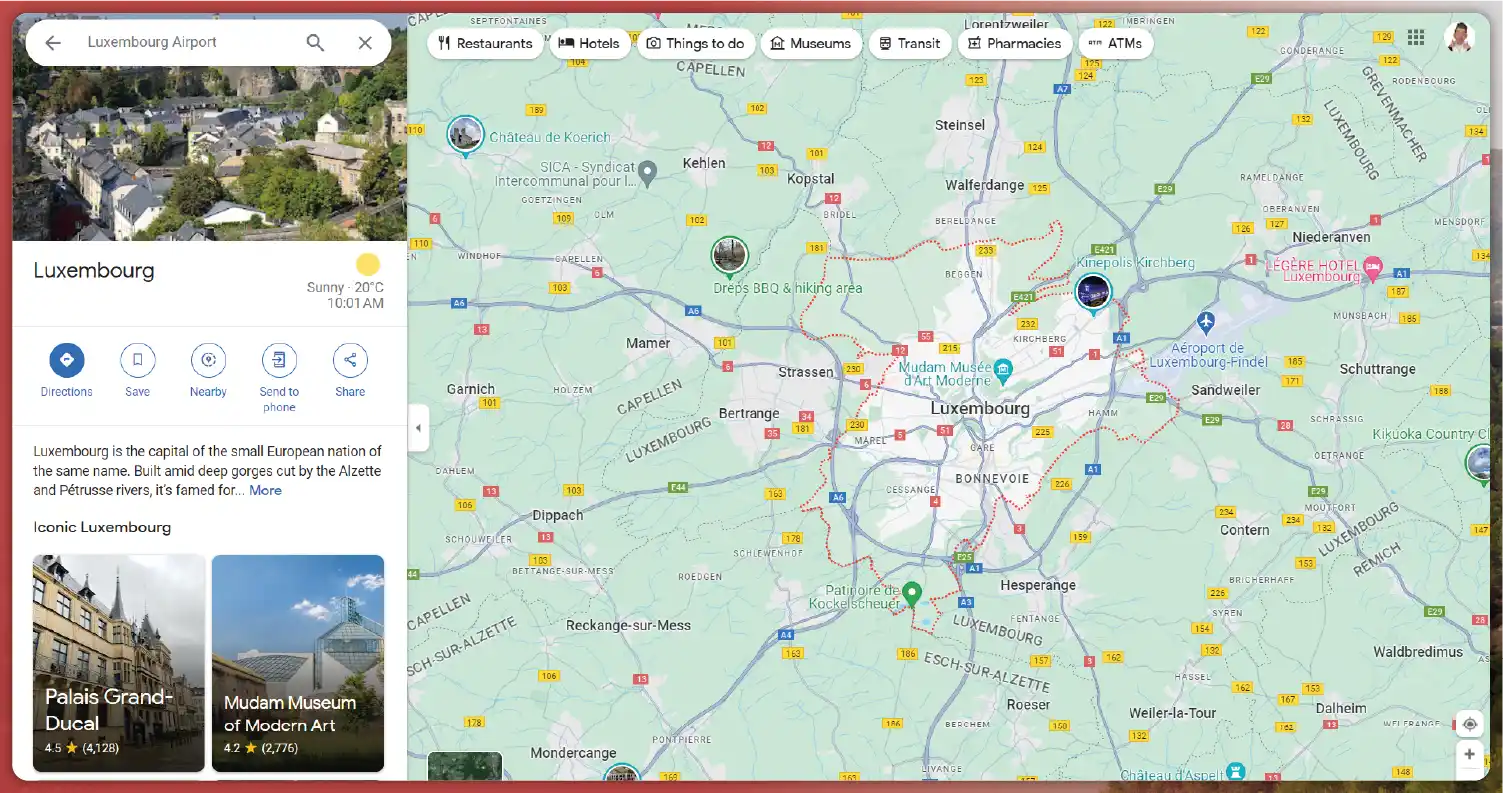Clear the search with the X icon
The height and width of the screenshot is (793, 1503).
pyautogui.click(x=365, y=43)
